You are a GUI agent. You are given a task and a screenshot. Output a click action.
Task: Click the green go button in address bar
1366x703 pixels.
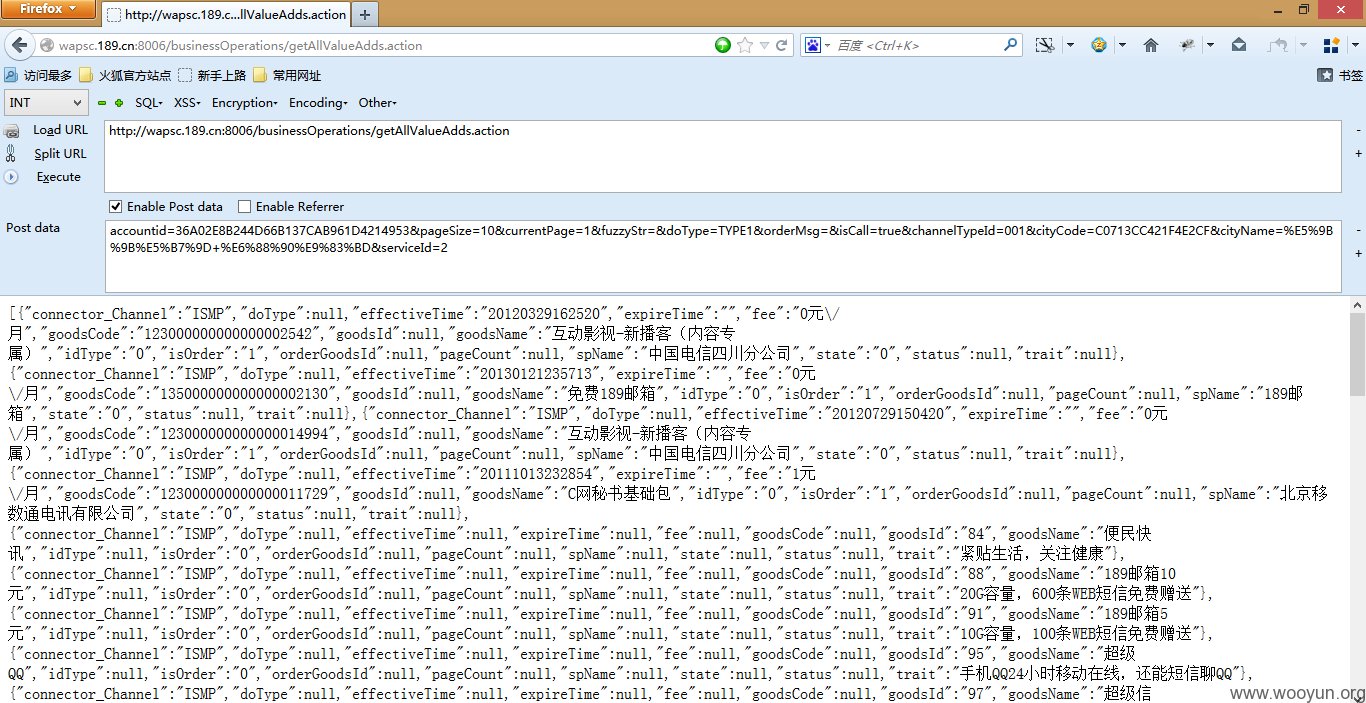[x=723, y=45]
